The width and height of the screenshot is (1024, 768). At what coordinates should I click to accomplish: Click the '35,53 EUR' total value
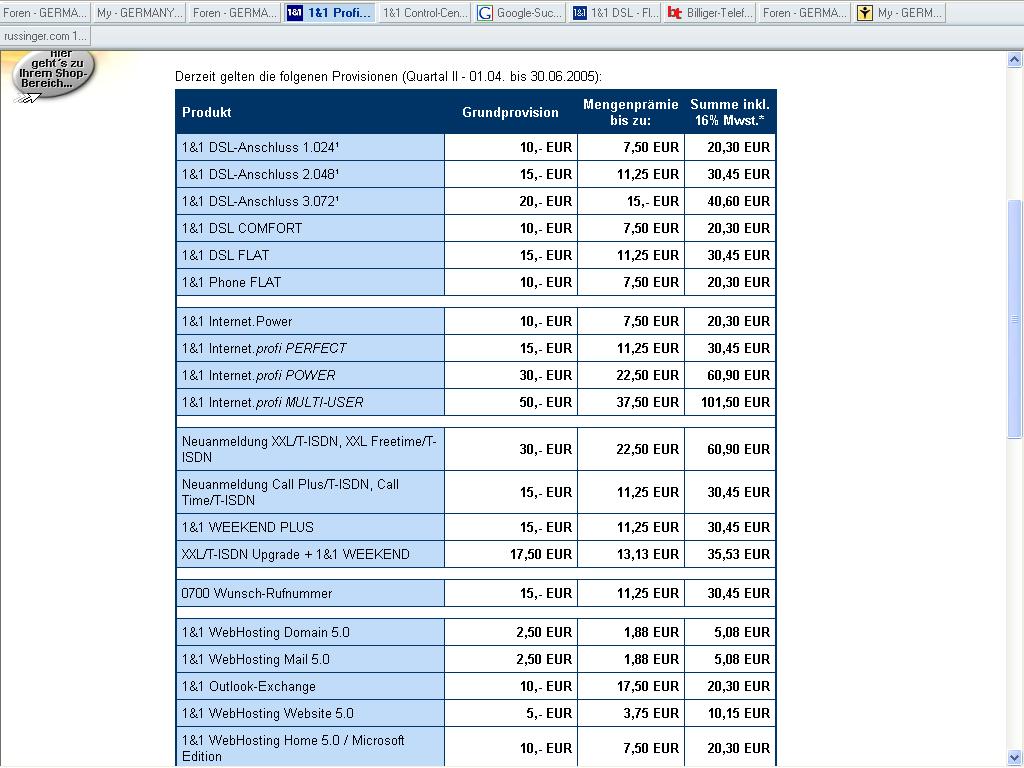[739, 554]
